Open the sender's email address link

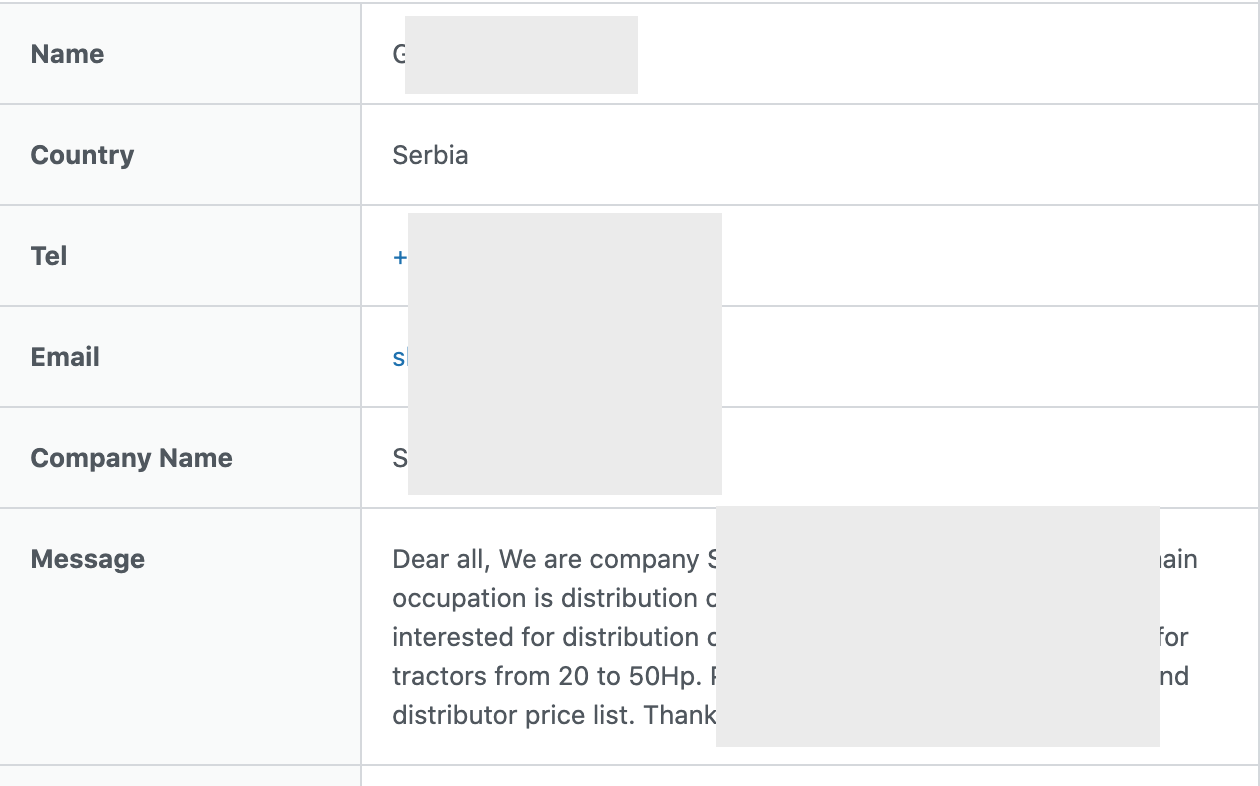tap(399, 358)
